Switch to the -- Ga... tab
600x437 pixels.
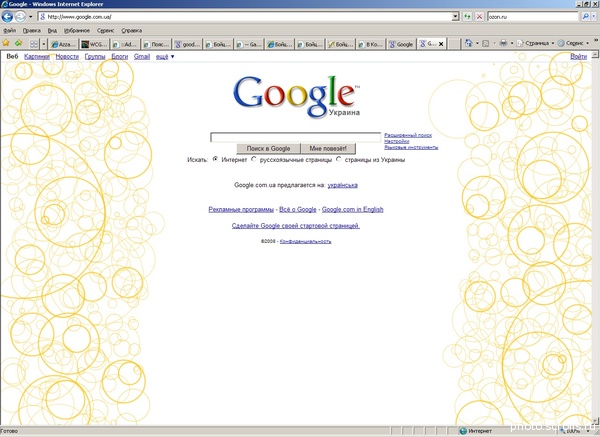coord(249,44)
